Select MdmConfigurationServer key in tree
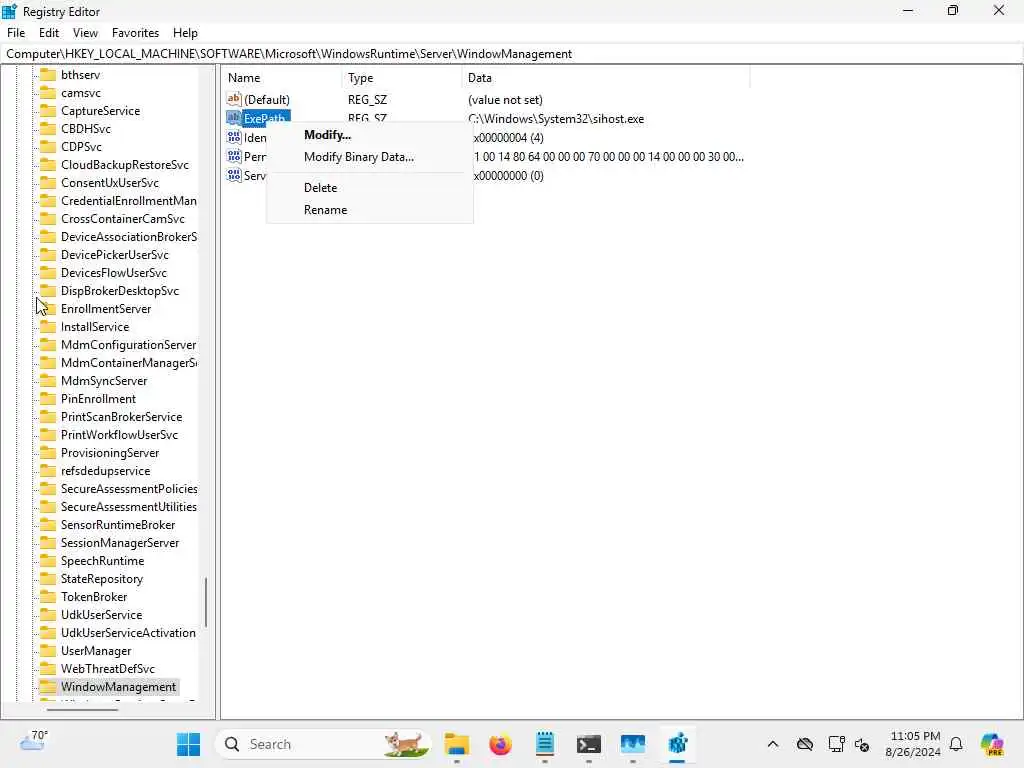1024x768 pixels. click(129, 345)
